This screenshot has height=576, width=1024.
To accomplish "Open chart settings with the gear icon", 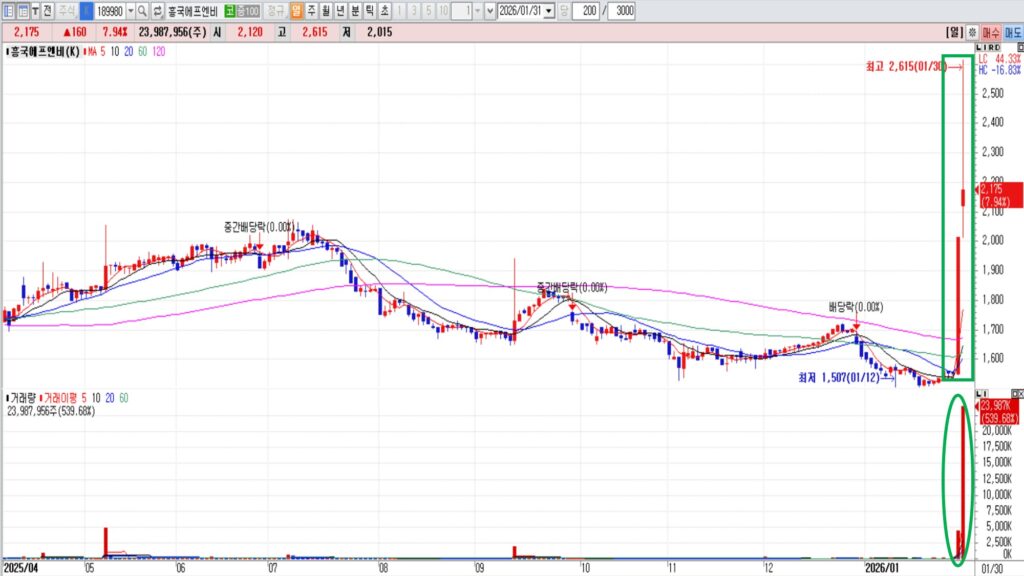I will click(971, 32).
